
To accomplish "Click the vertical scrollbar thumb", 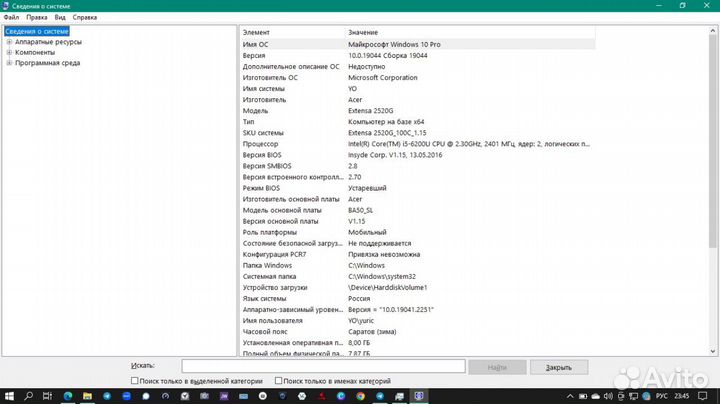I will [x=713, y=142].
